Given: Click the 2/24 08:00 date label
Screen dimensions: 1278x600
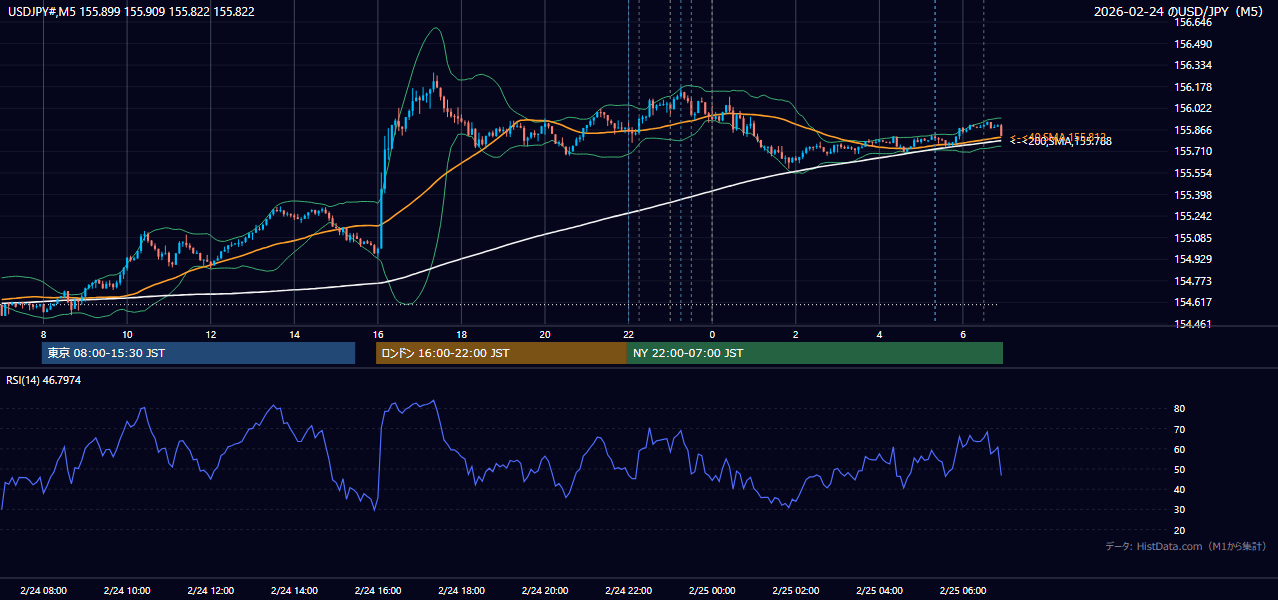Looking at the screenshot, I should click(x=43, y=591).
